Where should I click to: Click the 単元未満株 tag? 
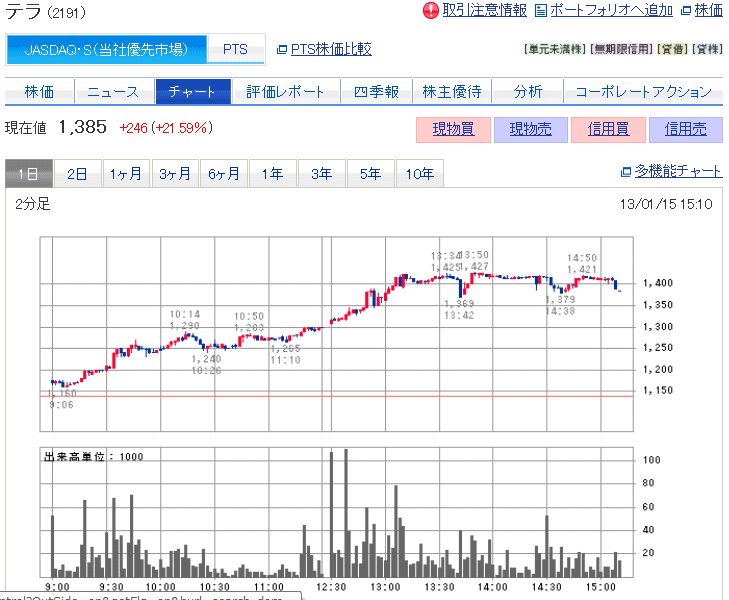[x=555, y=49]
